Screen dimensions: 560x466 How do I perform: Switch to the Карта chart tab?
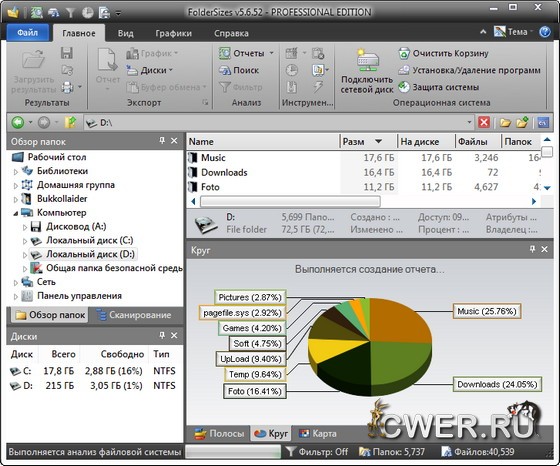pos(318,434)
